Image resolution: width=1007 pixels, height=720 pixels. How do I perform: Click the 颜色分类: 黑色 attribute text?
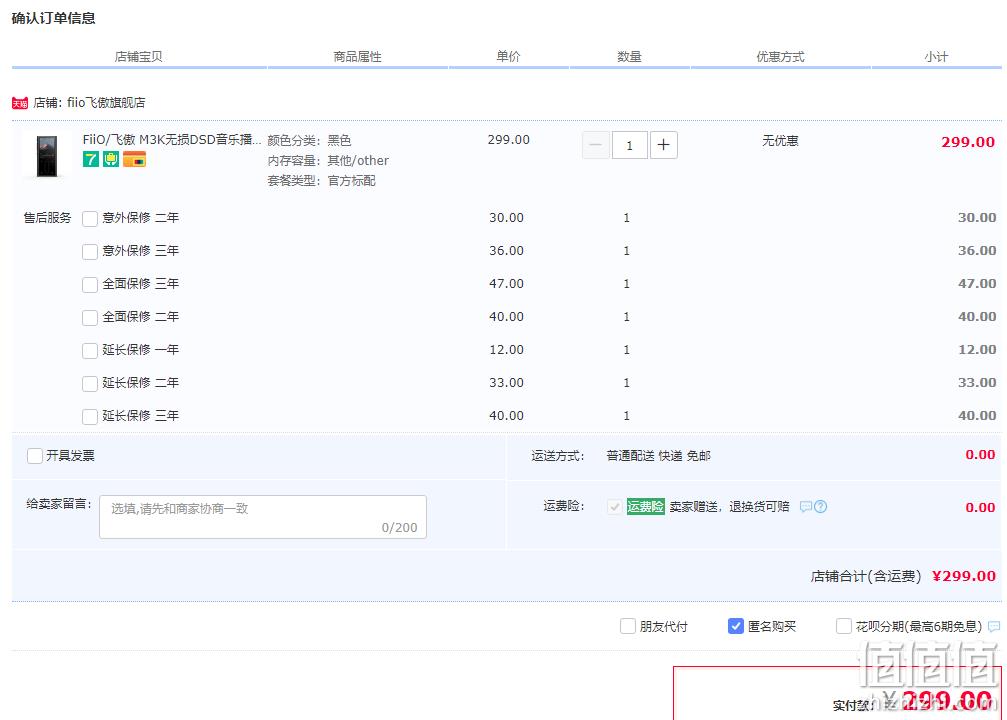coord(310,141)
